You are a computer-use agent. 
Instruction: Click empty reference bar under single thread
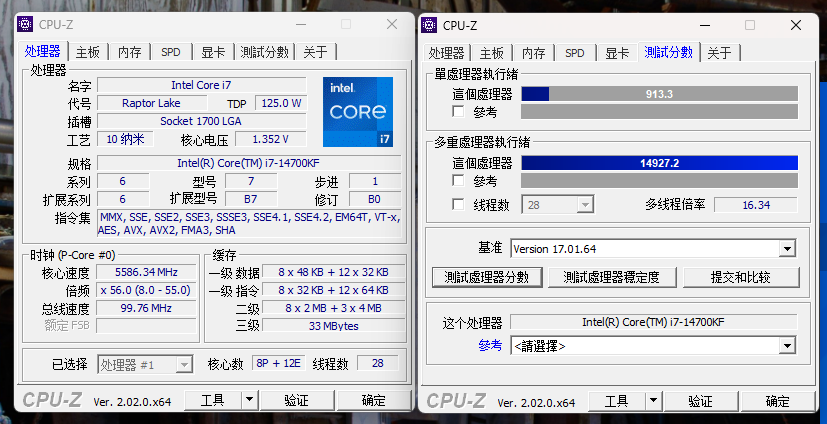(x=659, y=112)
